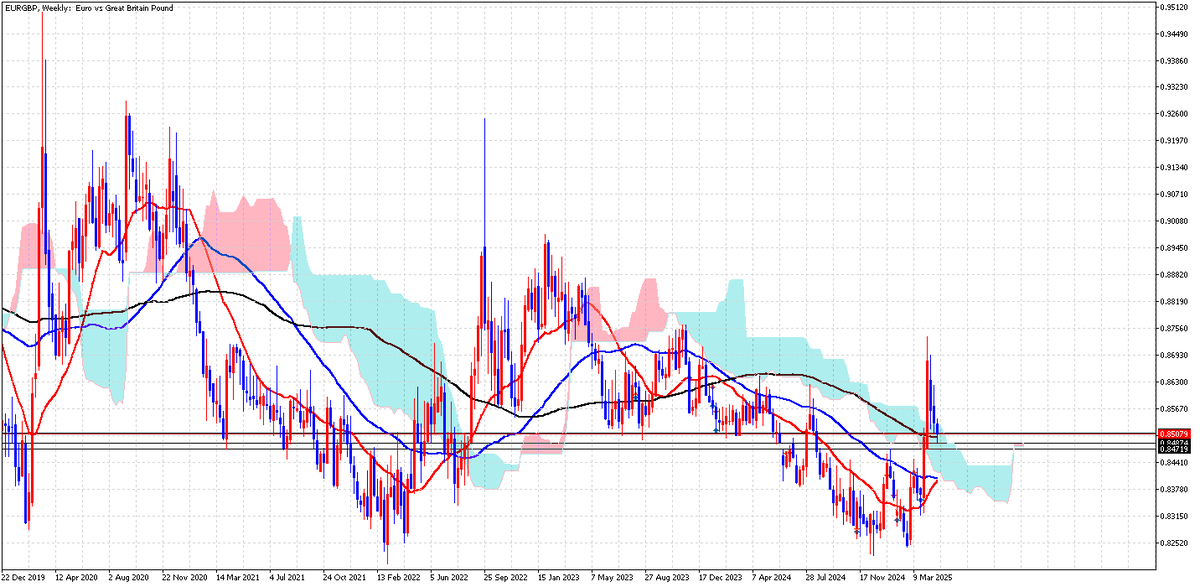The image size is (1200, 587).
Task: Click the price axis label 0.84410
Action: [1175, 462]
